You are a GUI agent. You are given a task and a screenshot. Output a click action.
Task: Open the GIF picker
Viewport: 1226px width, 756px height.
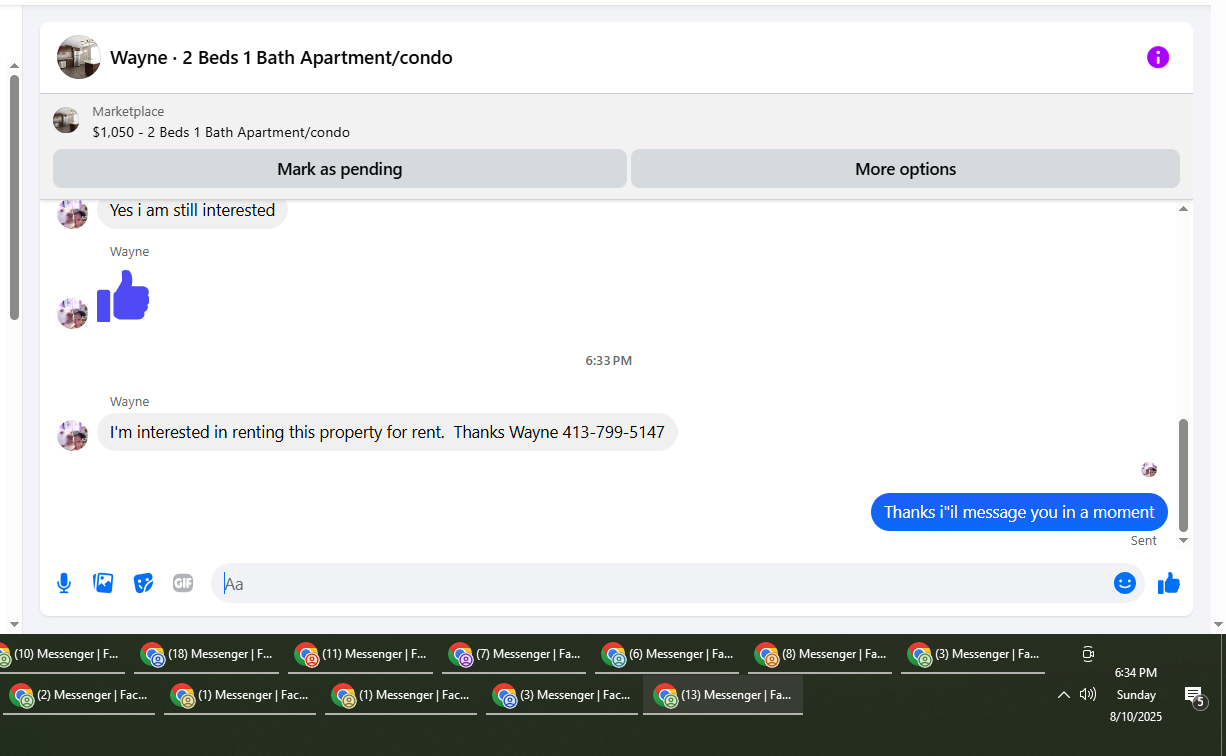coord(183,583)
